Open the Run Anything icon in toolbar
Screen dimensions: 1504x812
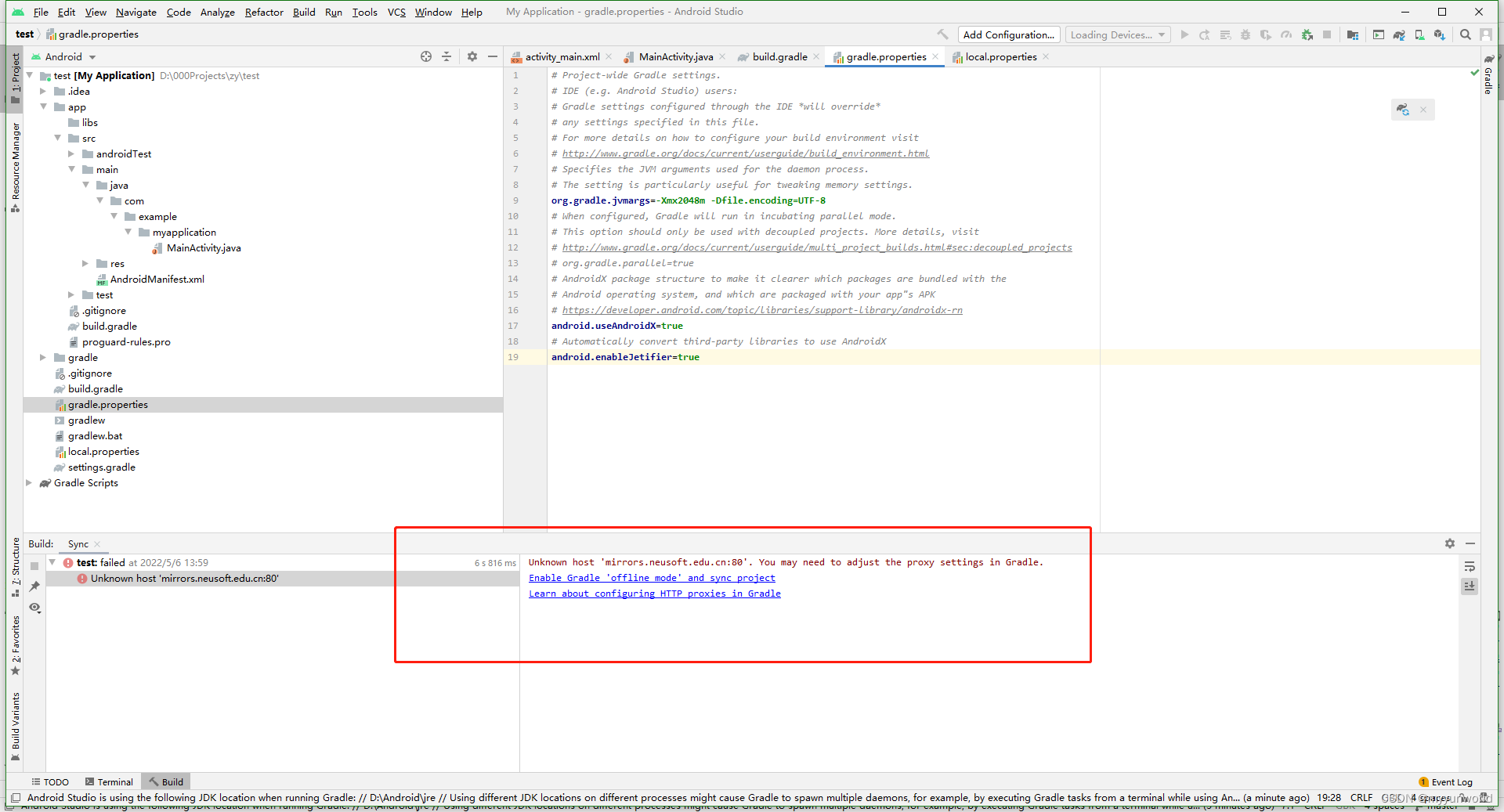point(1379,34)
